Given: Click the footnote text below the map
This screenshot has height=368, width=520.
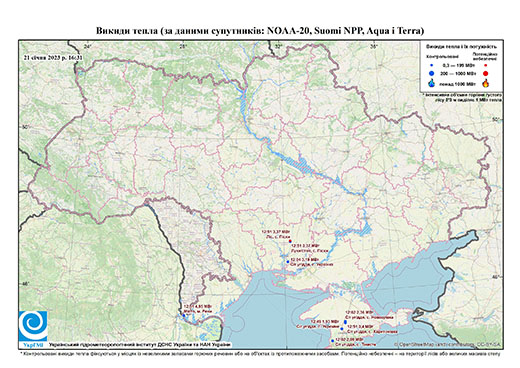Looking at the screenshot, I should pos(260,353).
